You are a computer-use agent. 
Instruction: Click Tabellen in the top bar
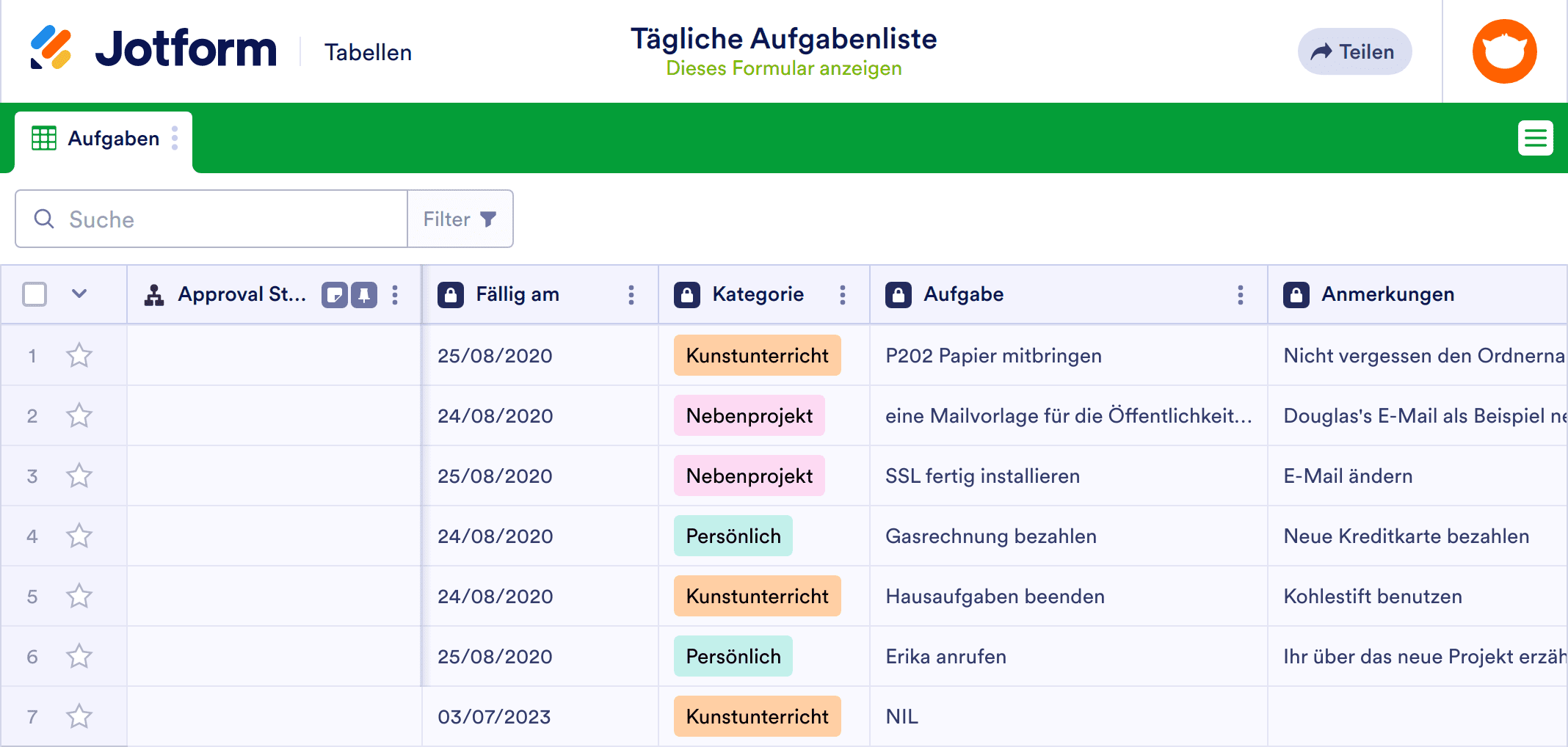tap(368, 51)
